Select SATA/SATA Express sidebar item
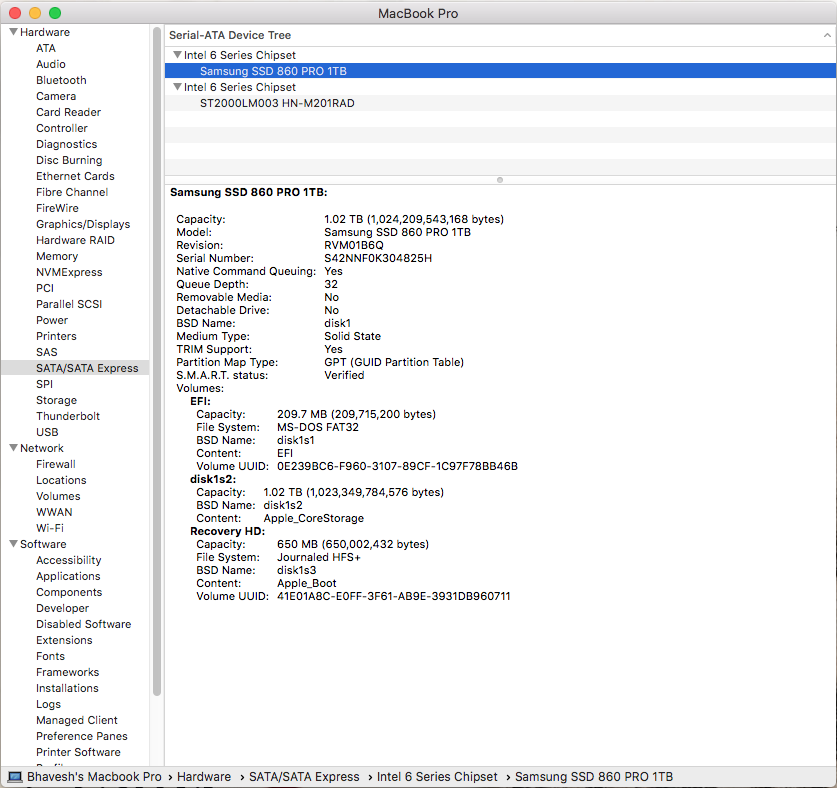Viewport: 837px width, 788px height. tap(75, 368)
